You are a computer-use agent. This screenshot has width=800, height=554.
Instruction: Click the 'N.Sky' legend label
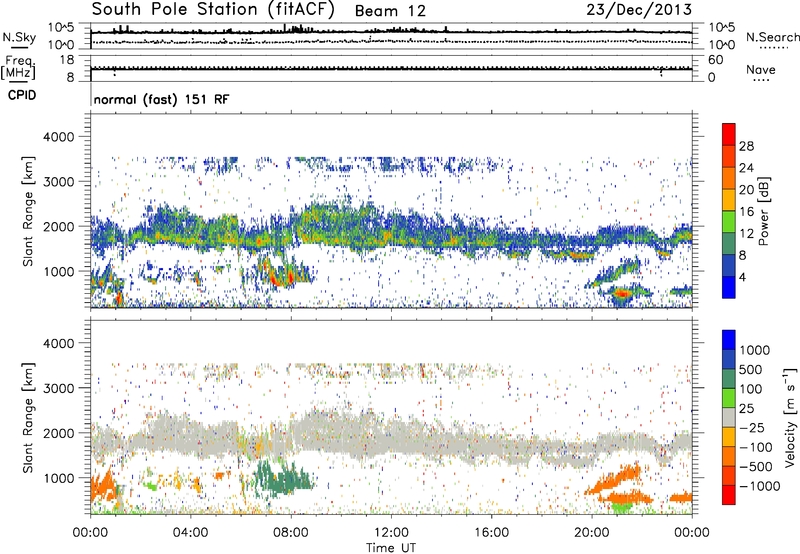tap(19, 37)
